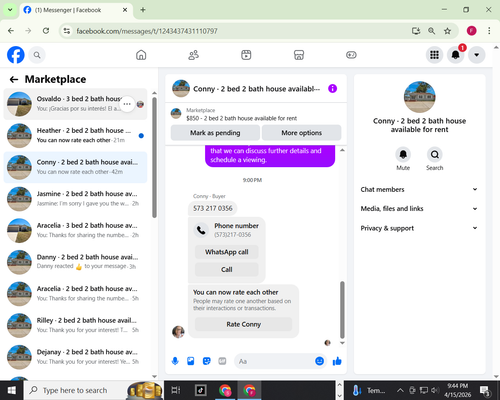Open Aracelia 3 bed 2 bath conversation
This screenshot has width=500, height=400.
point(75,231)
